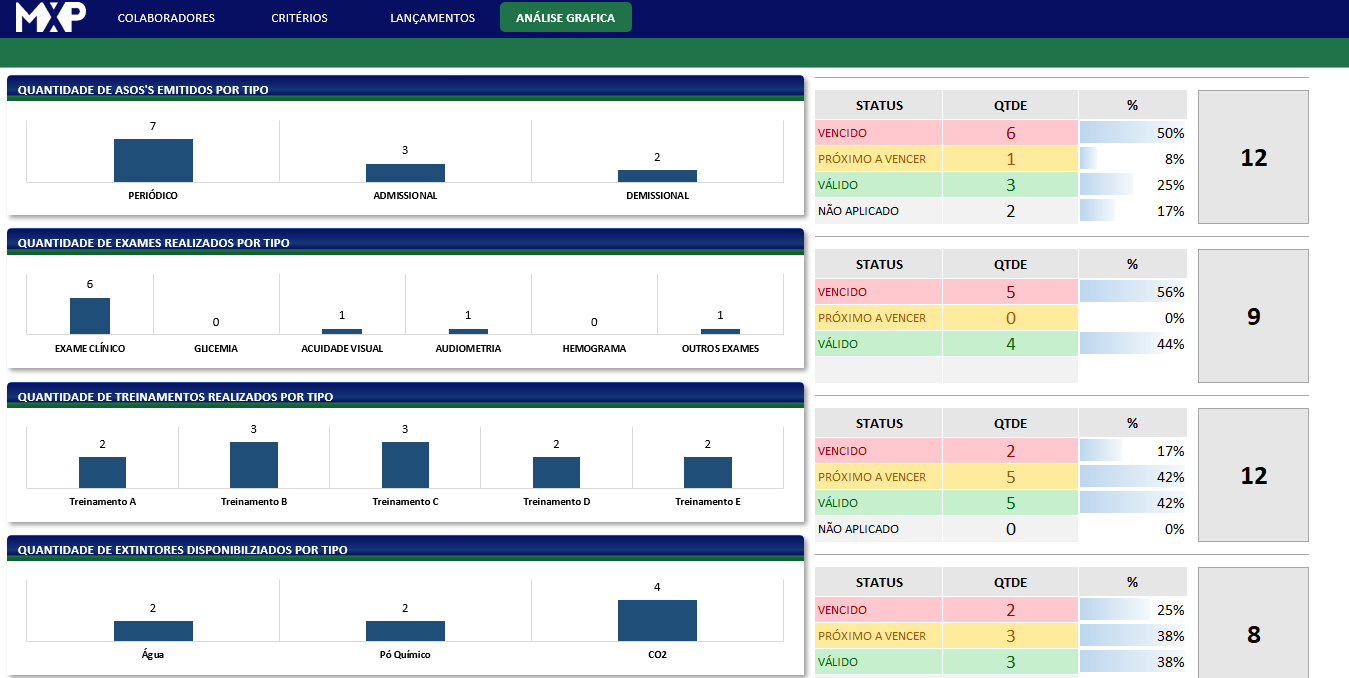This screenshot has height=678, width=1349.
Task: Click the MXP logo
Action: click(x=51, y=17)
